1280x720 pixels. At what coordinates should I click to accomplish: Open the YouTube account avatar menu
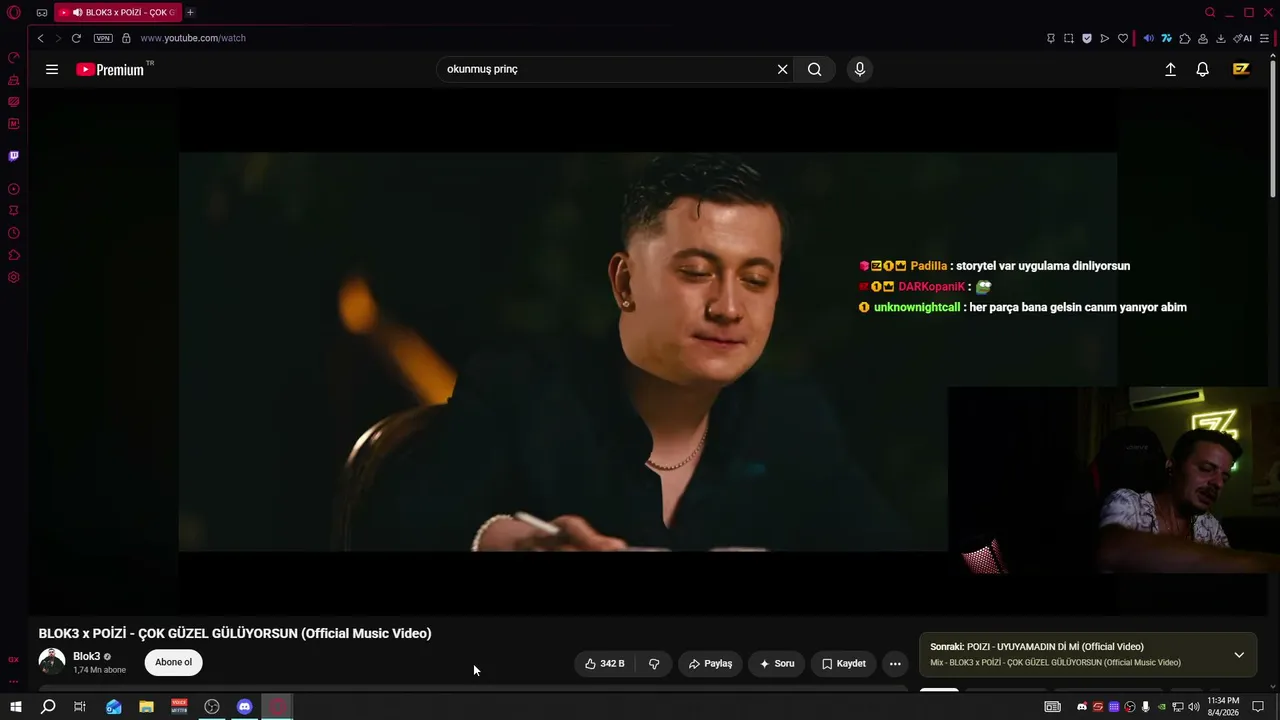coord(1241,69)
